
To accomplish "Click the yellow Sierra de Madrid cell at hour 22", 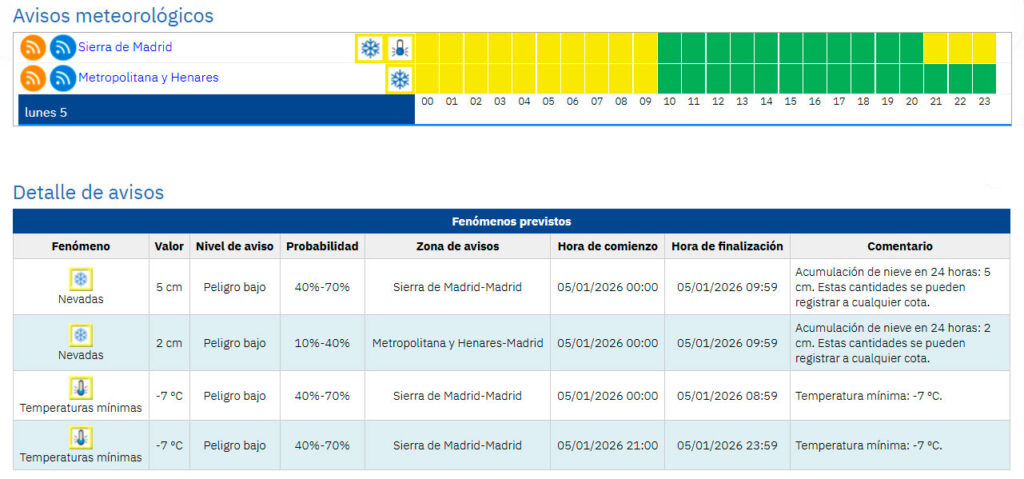I will [960, 47].
